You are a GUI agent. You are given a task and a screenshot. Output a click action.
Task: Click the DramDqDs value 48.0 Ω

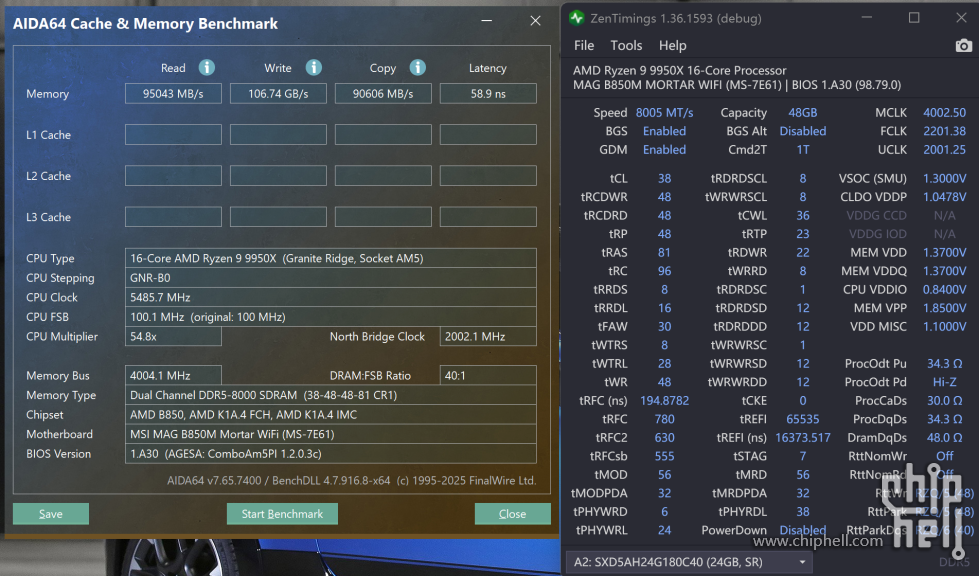(944, 437)
